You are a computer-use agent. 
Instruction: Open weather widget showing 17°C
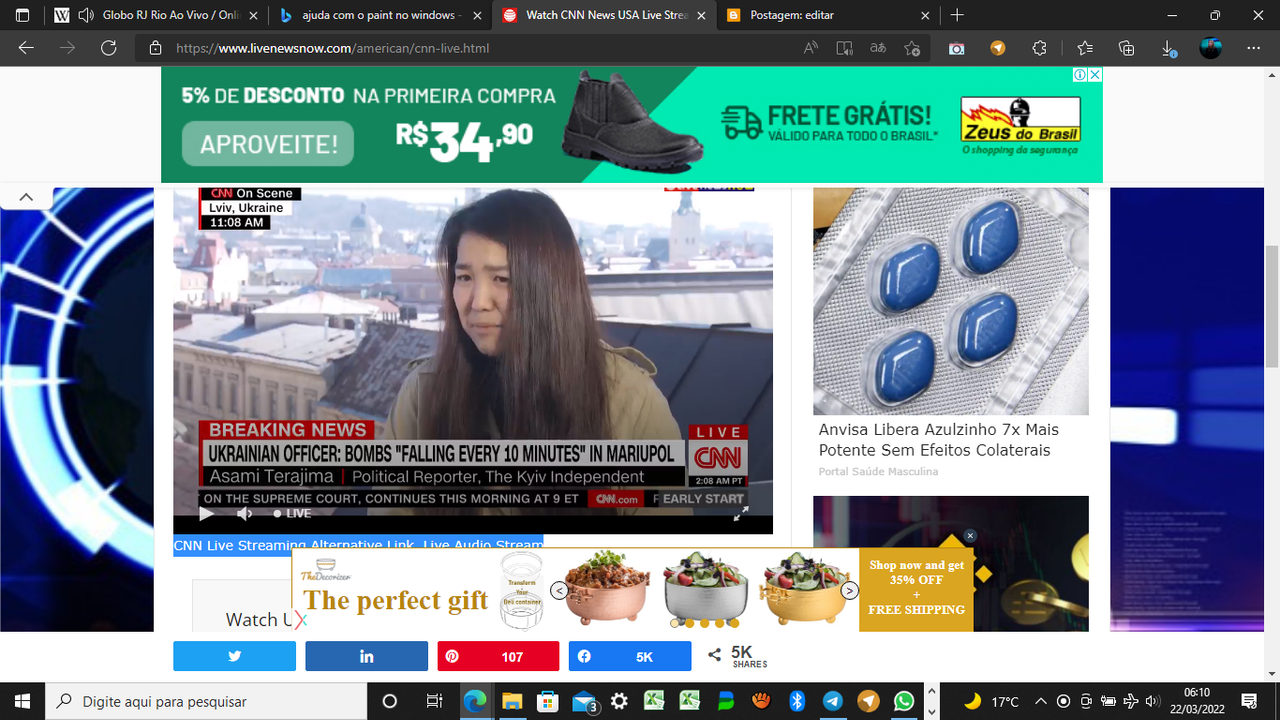993,701
